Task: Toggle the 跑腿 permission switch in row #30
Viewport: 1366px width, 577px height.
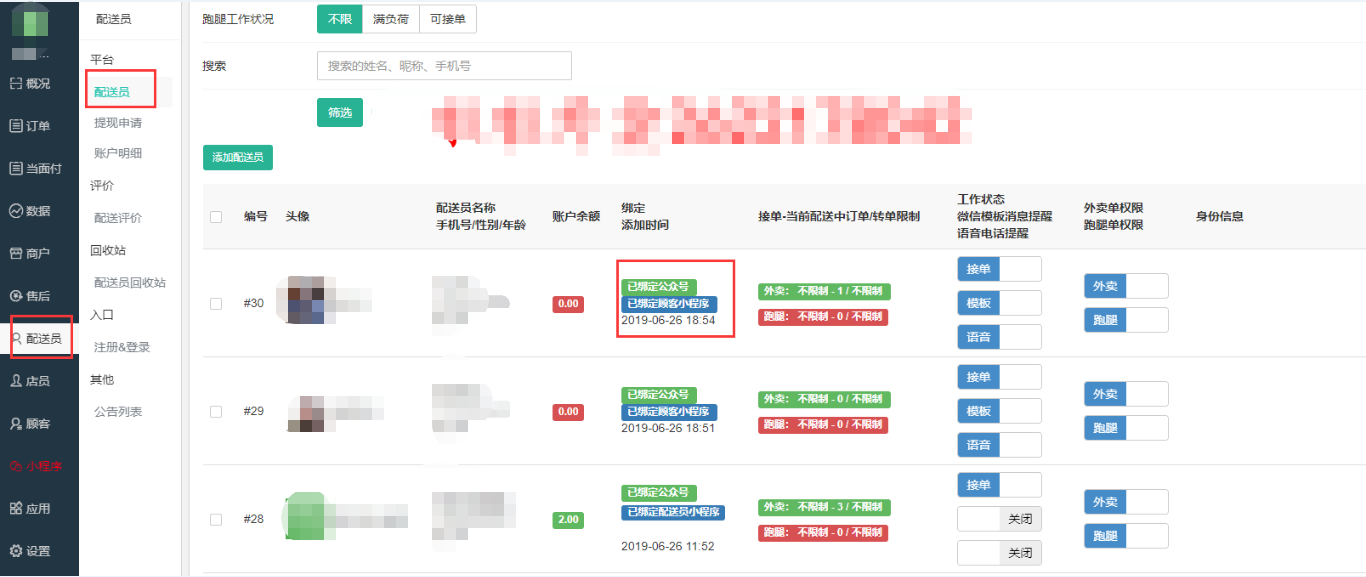Action: pos(1126,320)
